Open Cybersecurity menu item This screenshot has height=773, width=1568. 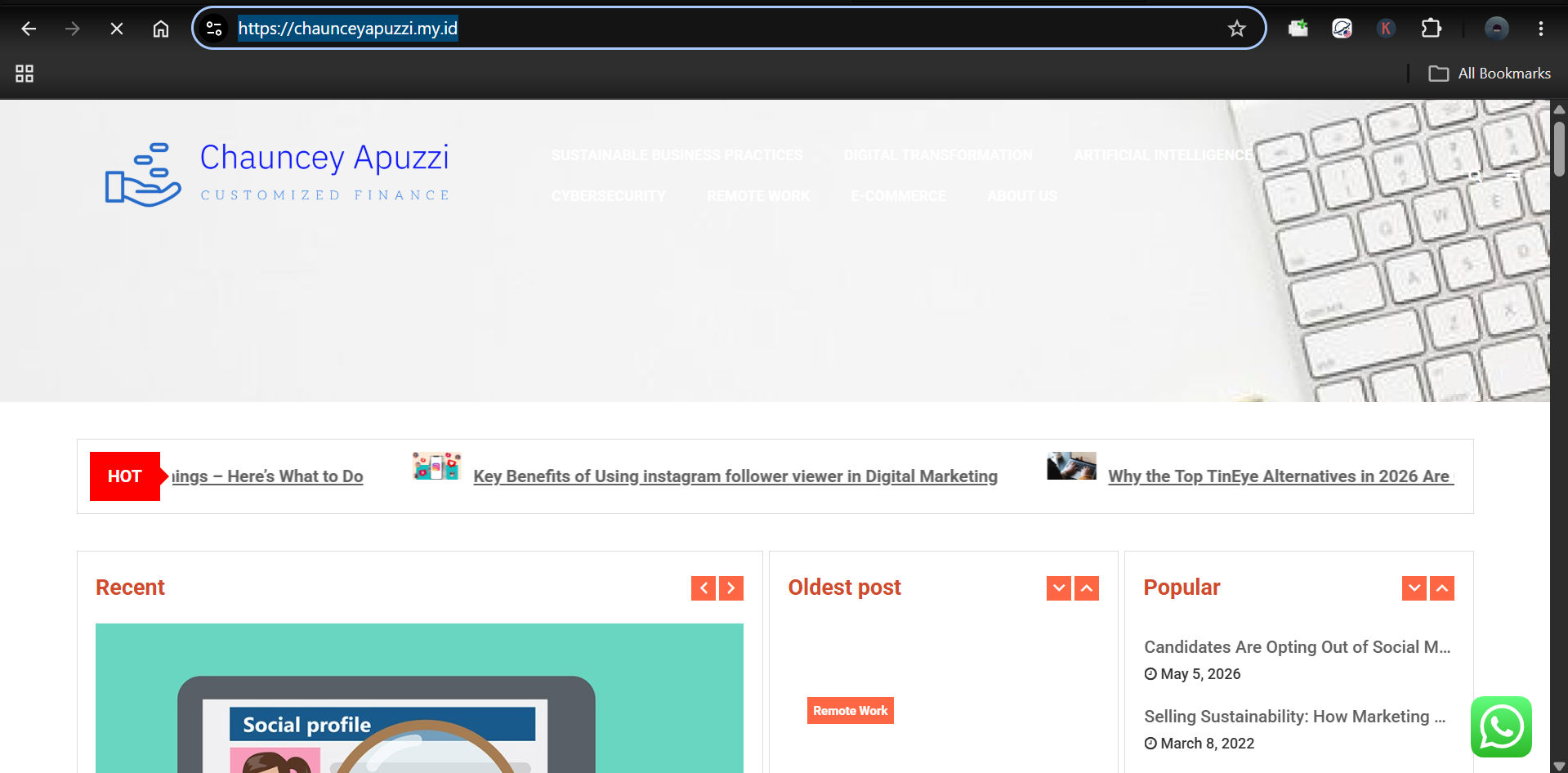coord(609,196)
